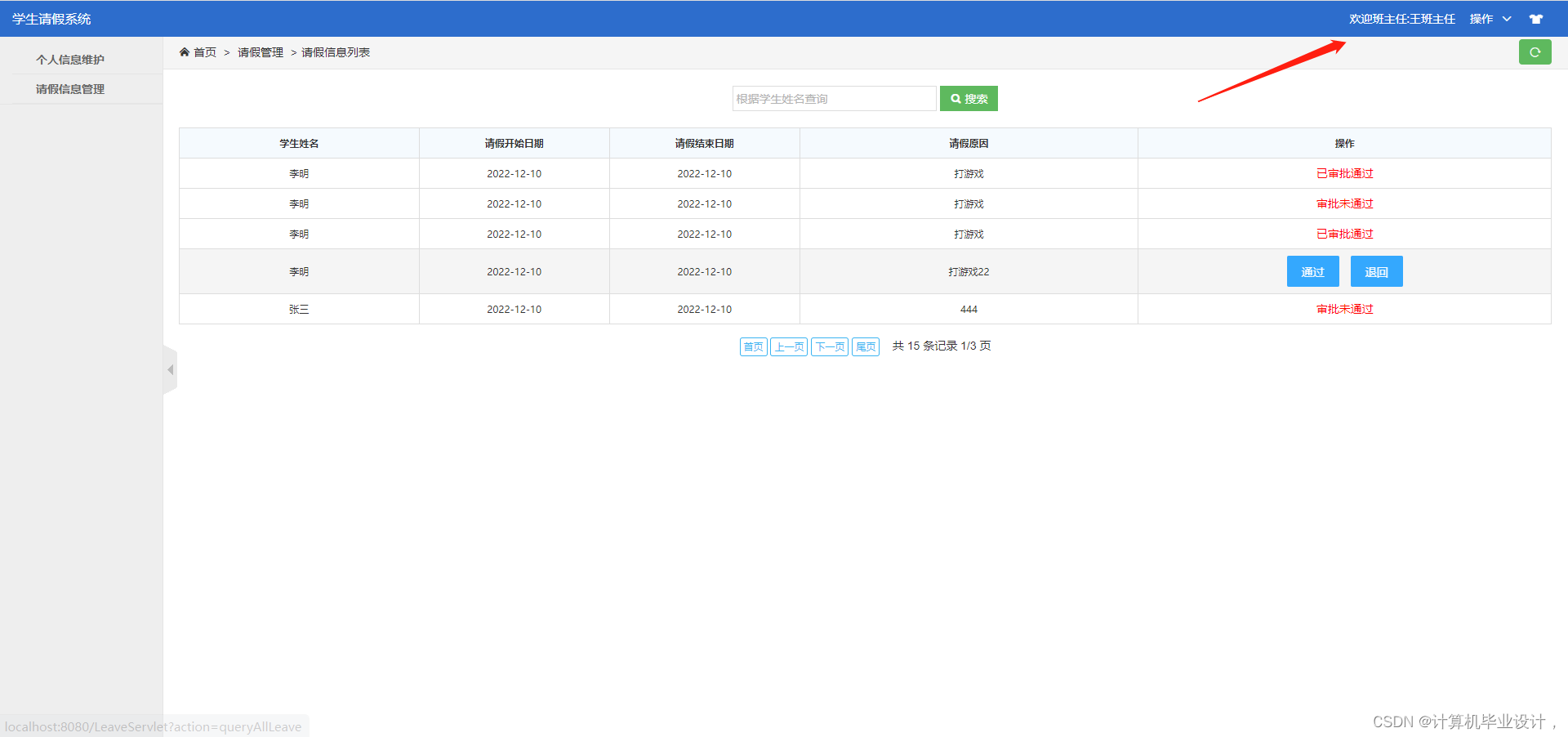Reject the 打游戏22 leave with 退回
This screenshot has height=737, width=1568.
(x=1376, y=271)
